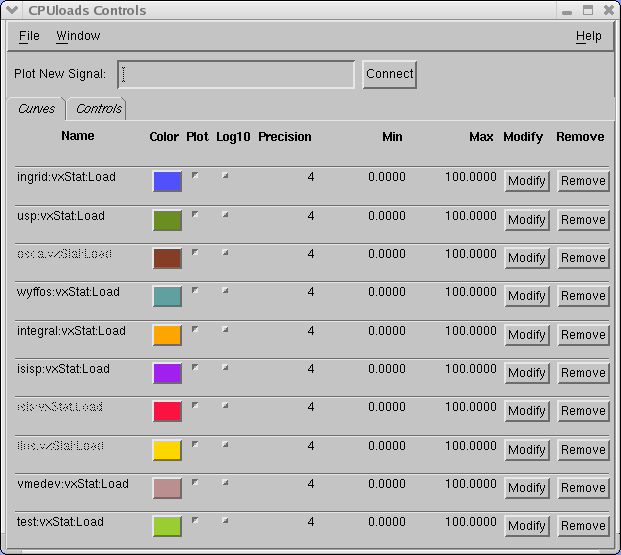Image resolution: width=621 pixels, height=555 pixels.
Task: Toggle Plot checkbox in the brown swatch row
Action: tap(195, 252)
